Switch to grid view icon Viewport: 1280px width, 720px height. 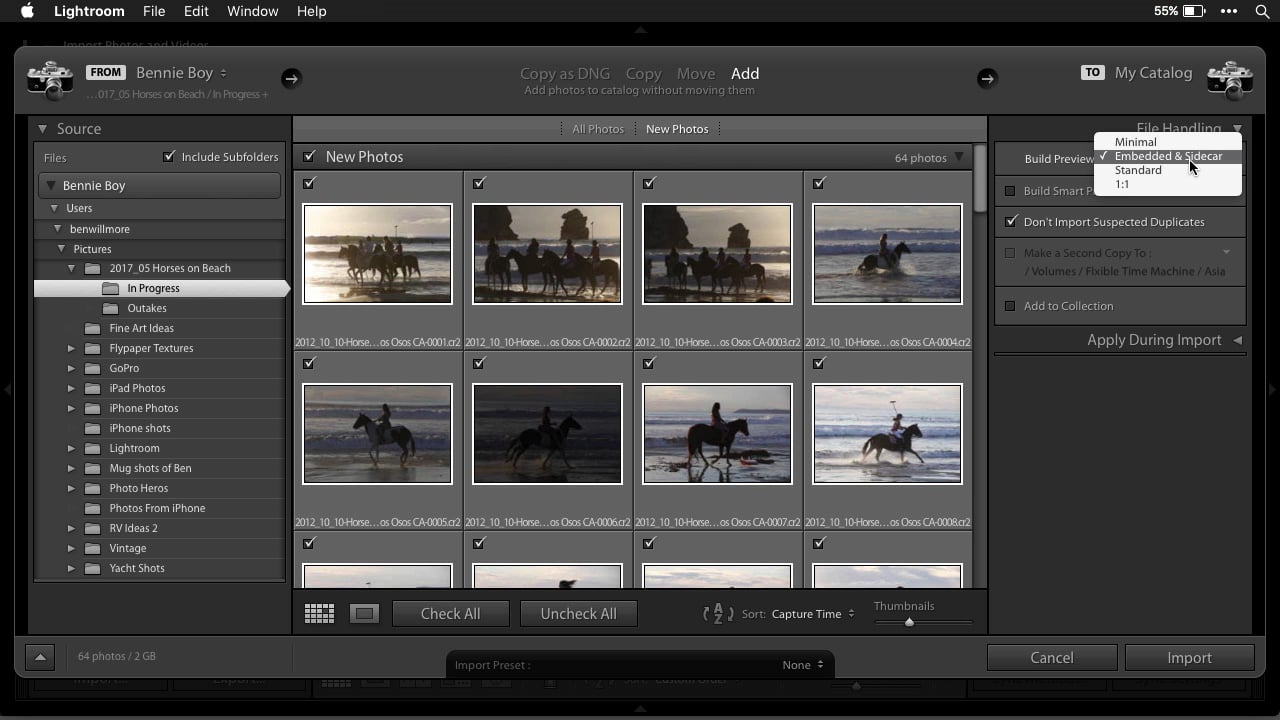pyautogui.click(x=319, y=614)
